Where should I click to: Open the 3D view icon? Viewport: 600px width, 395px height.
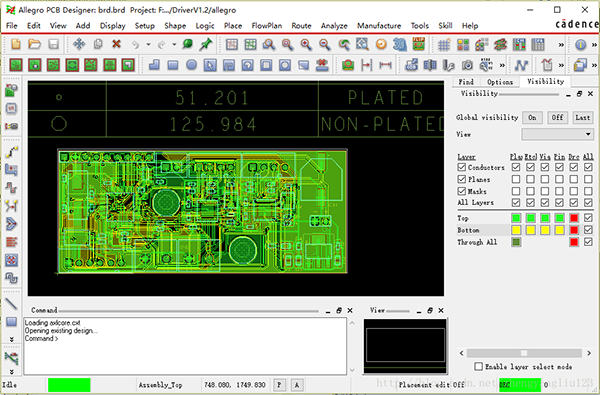coord(399,44)
